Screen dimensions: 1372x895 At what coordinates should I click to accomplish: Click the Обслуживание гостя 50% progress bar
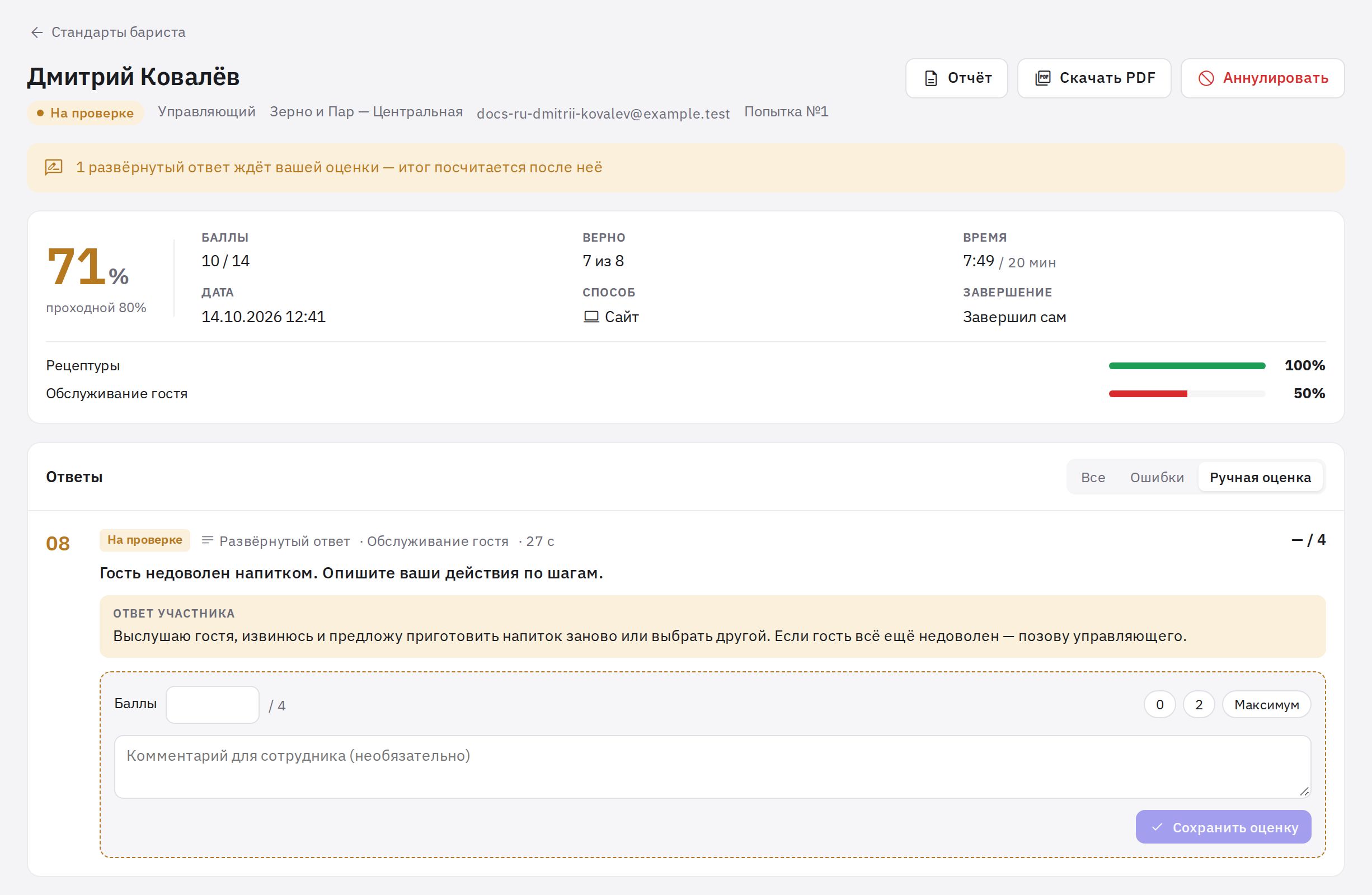[1186, 394]
